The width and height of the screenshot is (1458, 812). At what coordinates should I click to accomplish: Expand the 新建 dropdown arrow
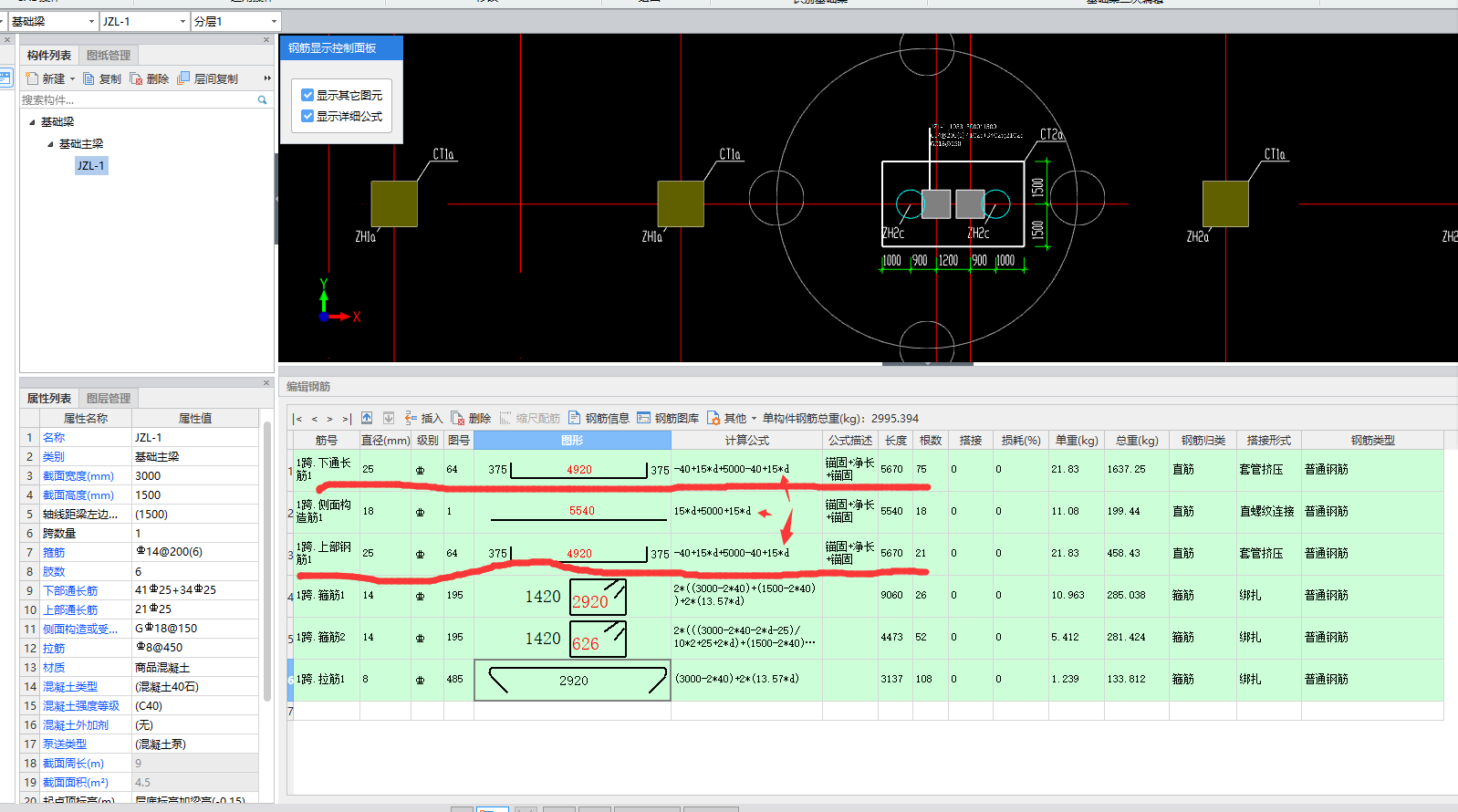pos(73,79)
